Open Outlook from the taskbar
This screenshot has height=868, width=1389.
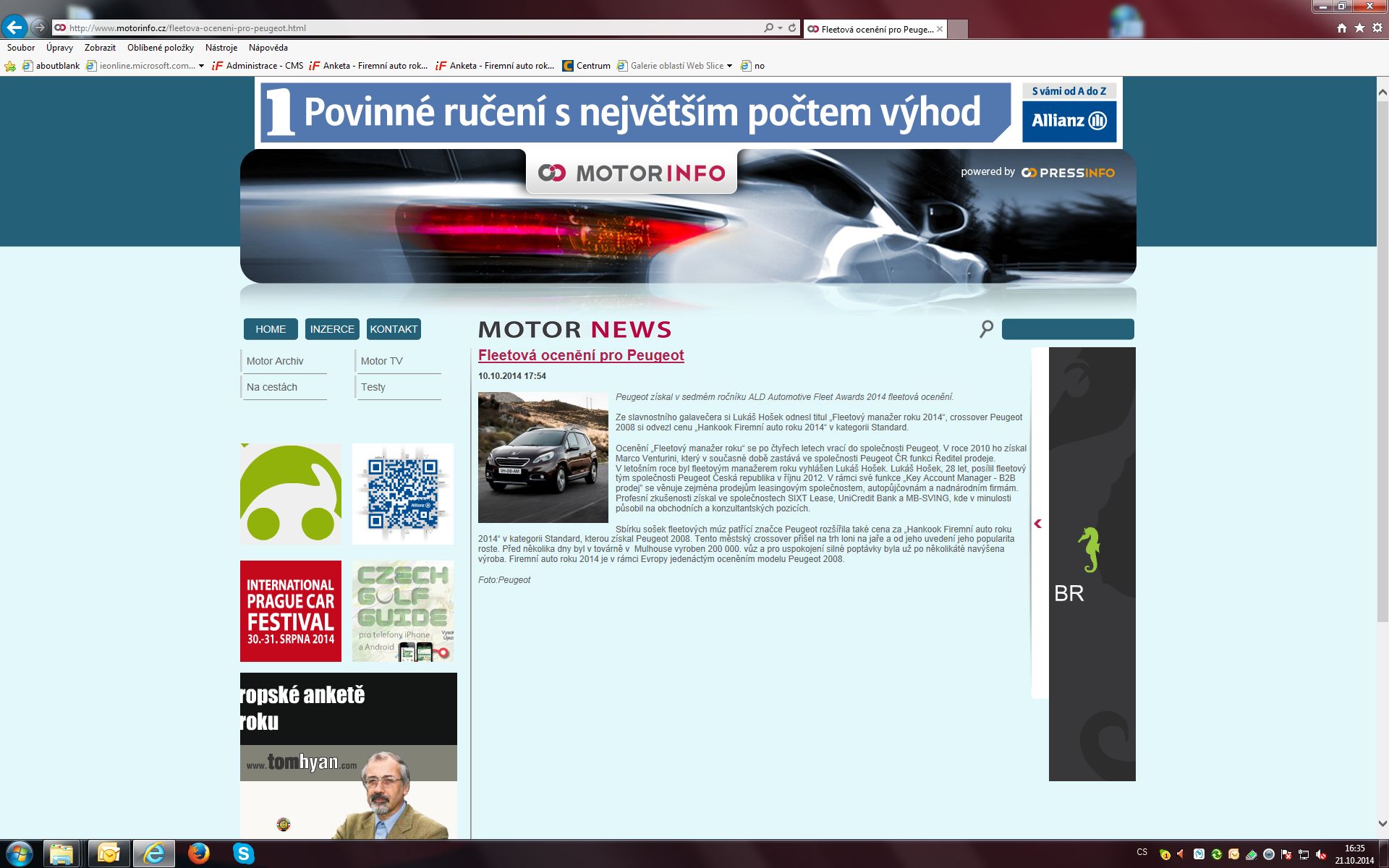(x=109, y=854)
